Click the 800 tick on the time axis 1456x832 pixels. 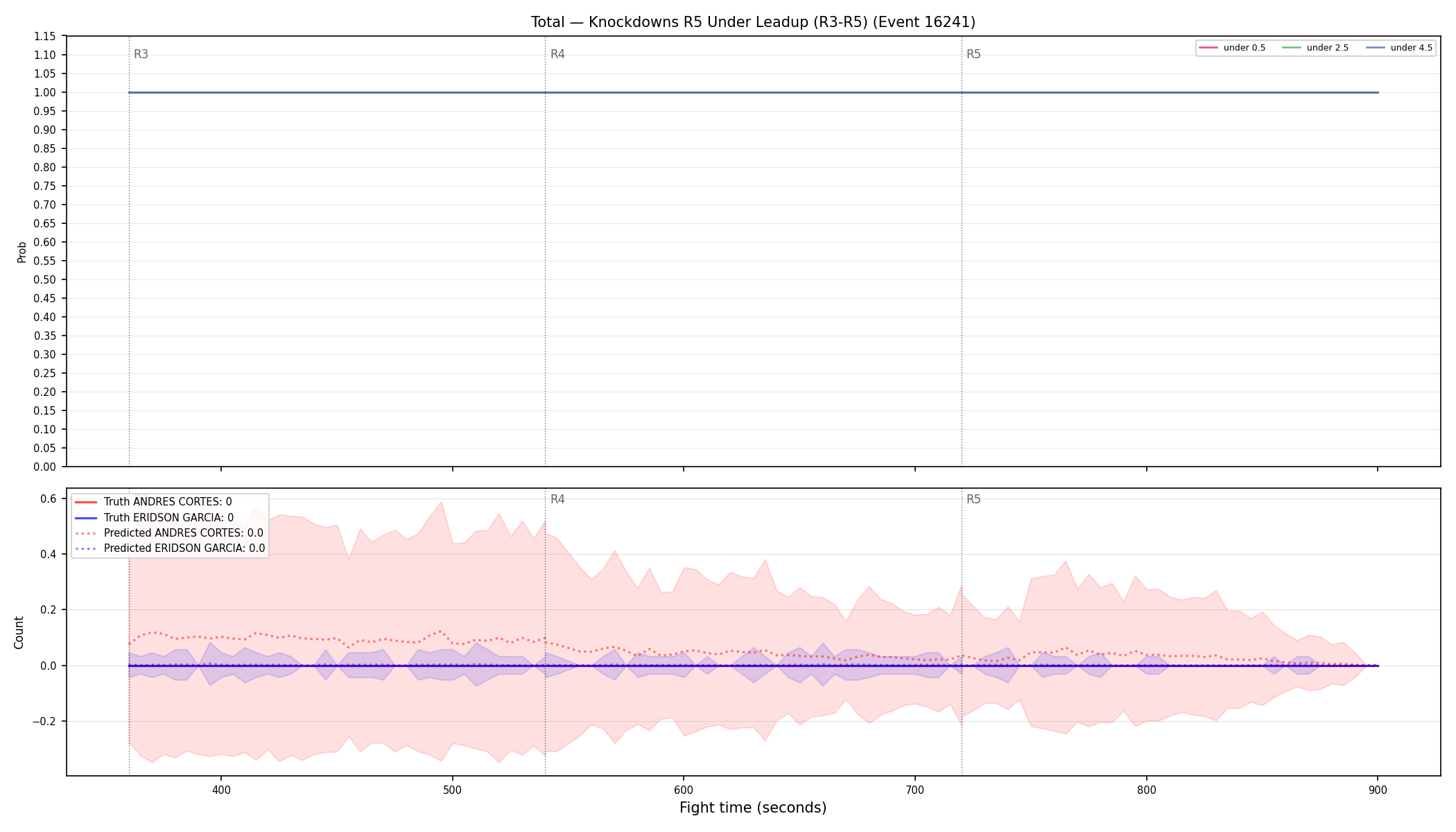(x=1147, y=790)
